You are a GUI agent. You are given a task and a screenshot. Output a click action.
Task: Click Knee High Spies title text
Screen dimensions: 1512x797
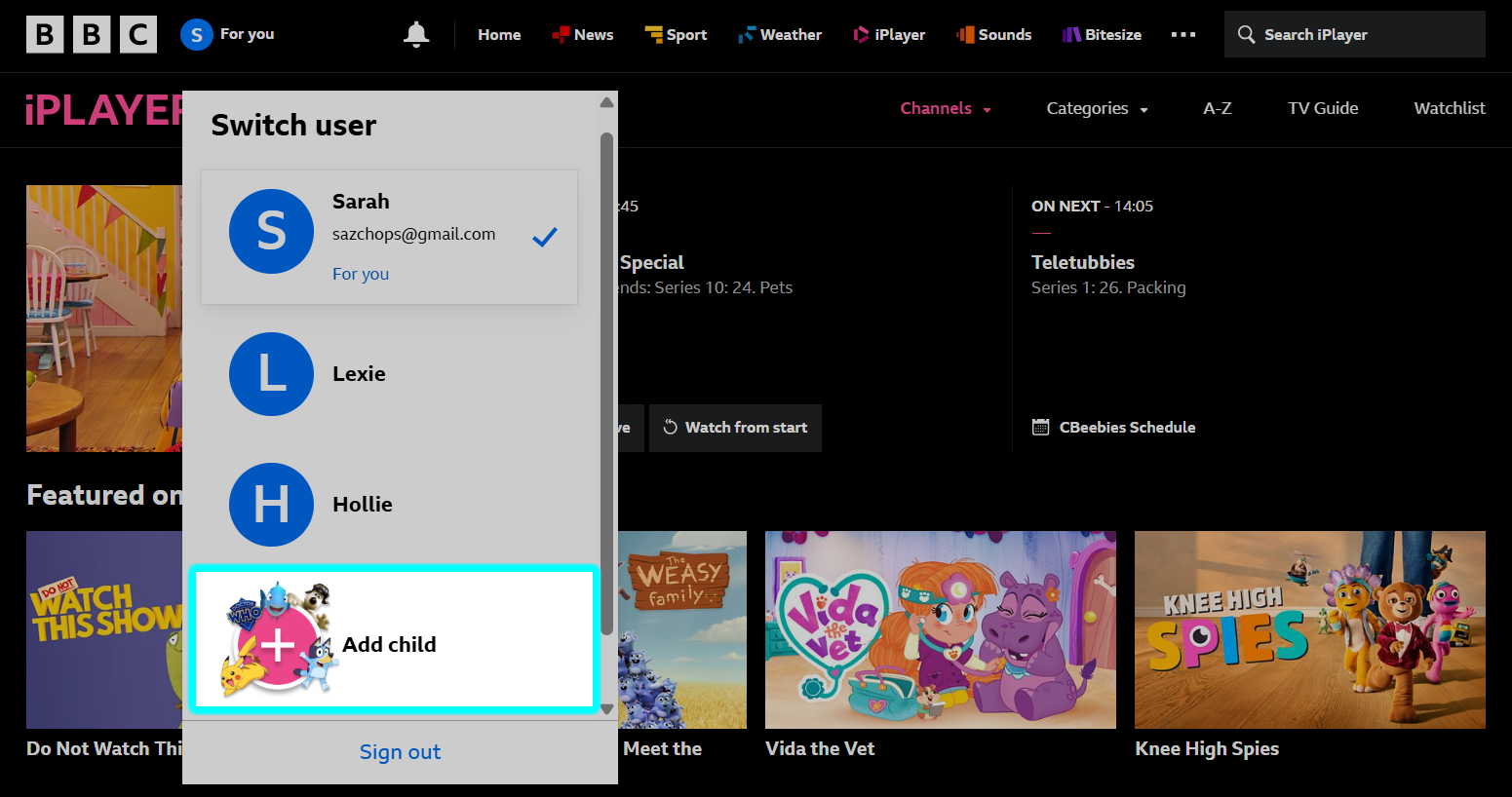point(1207,748)
